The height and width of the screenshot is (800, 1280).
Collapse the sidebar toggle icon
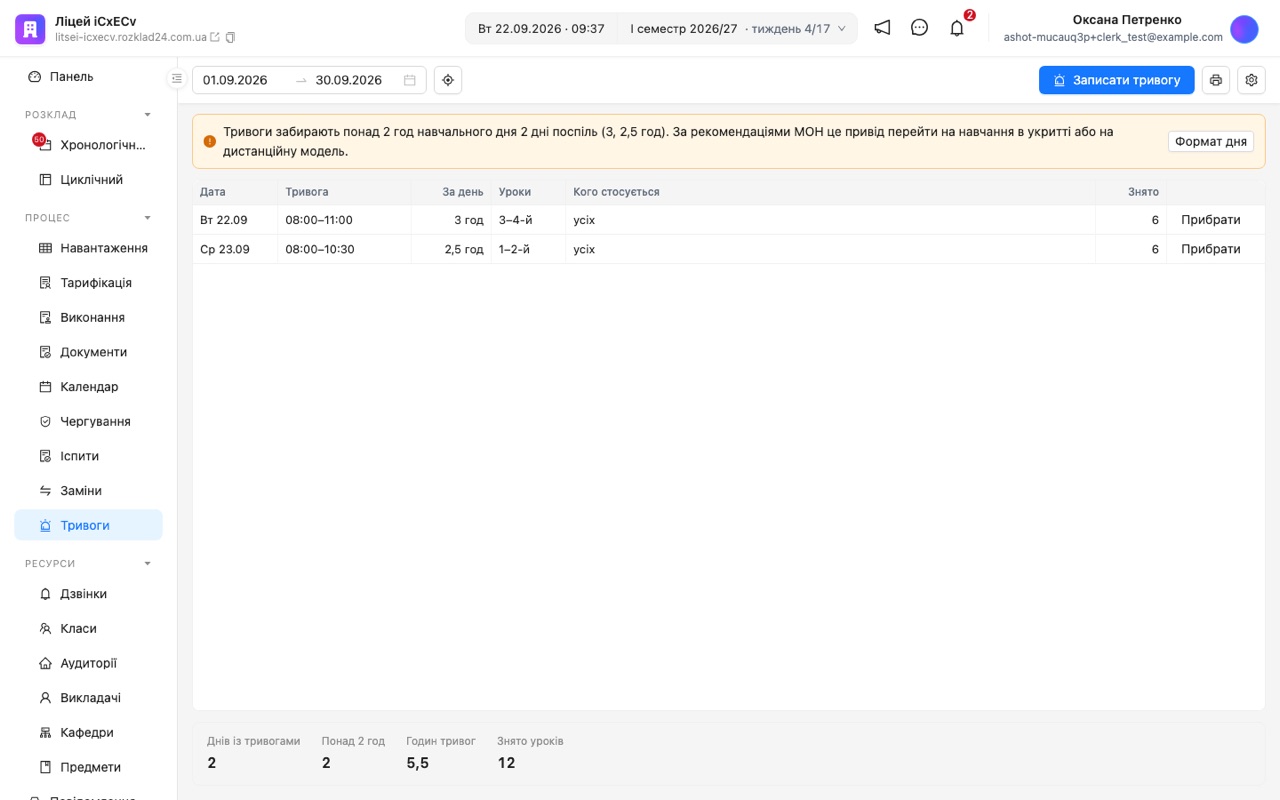[177, 78]
